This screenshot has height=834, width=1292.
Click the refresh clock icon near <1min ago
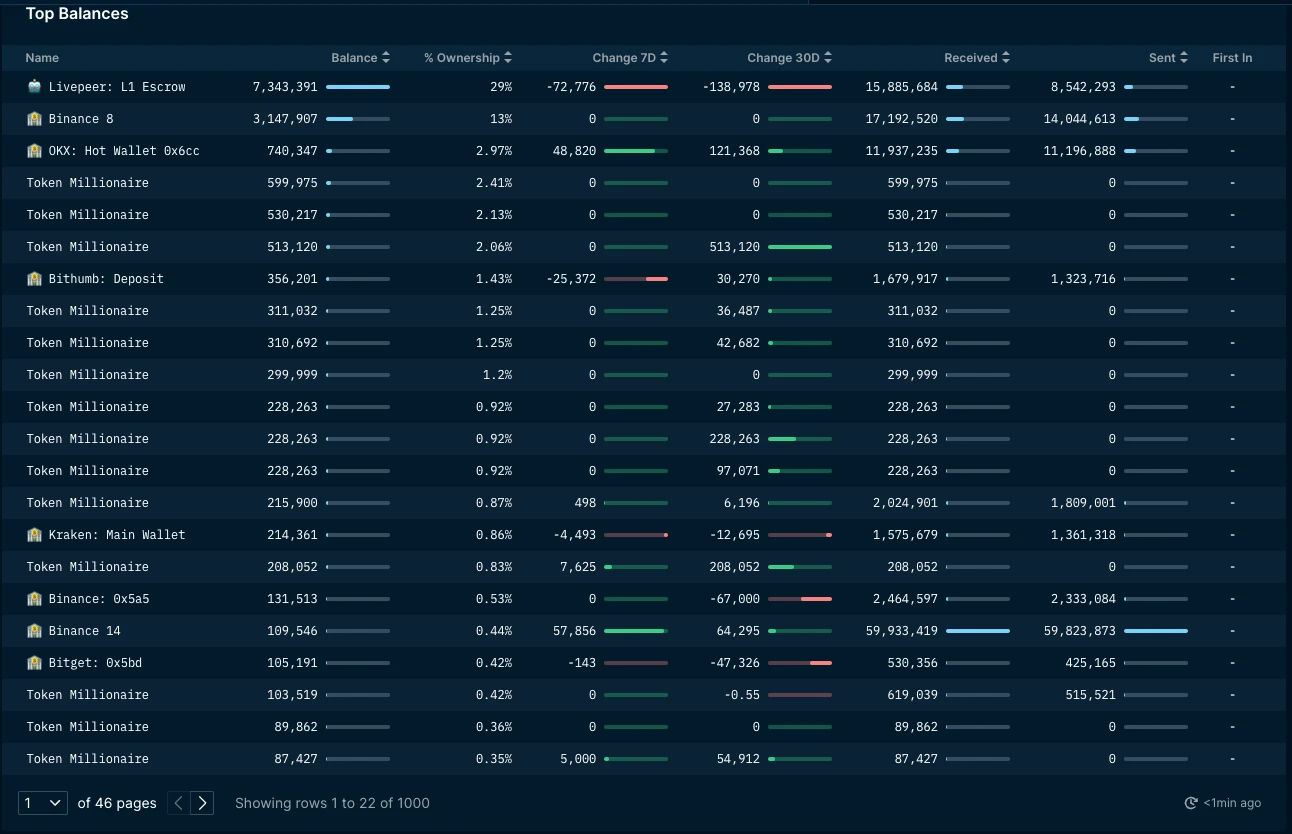pos(1191,803)
